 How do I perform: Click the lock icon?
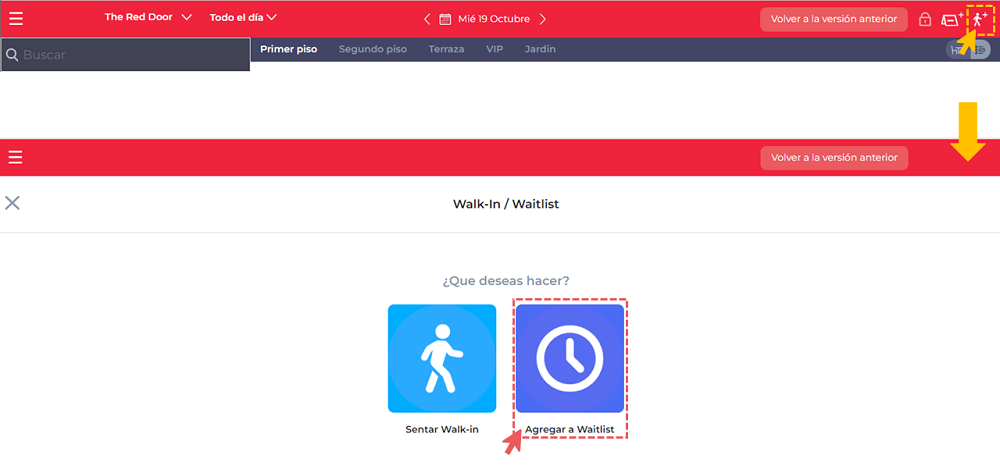924,20
